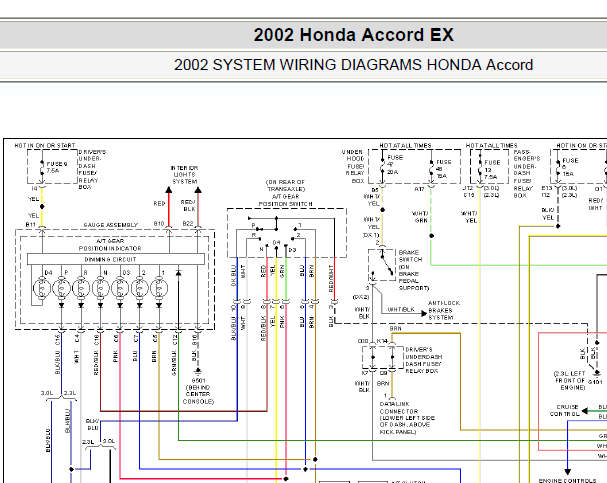Screen dimensions: 607x483
Task: Select the "FUSE 48 15A" label
Action: (444, 169)
